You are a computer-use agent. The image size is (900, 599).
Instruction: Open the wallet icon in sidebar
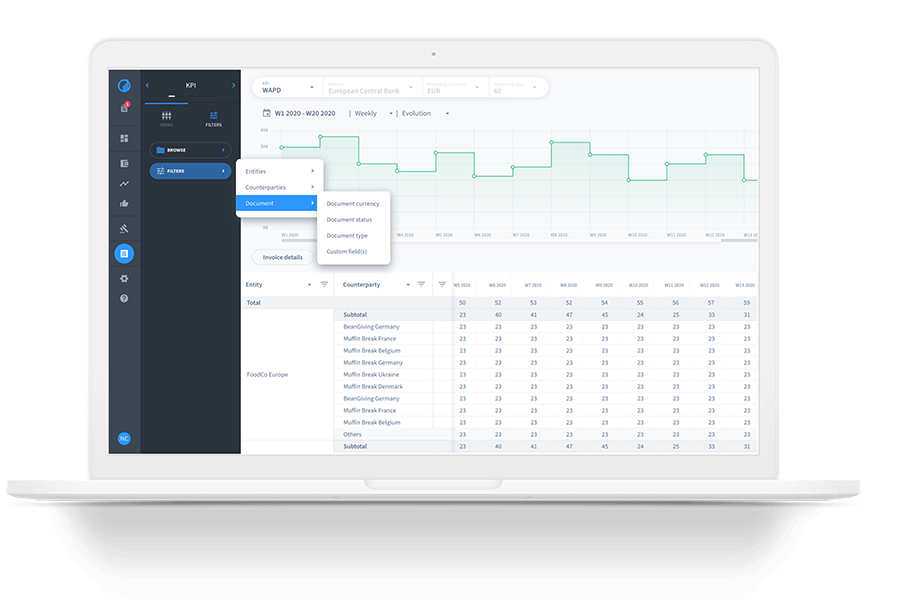point(124,164)
